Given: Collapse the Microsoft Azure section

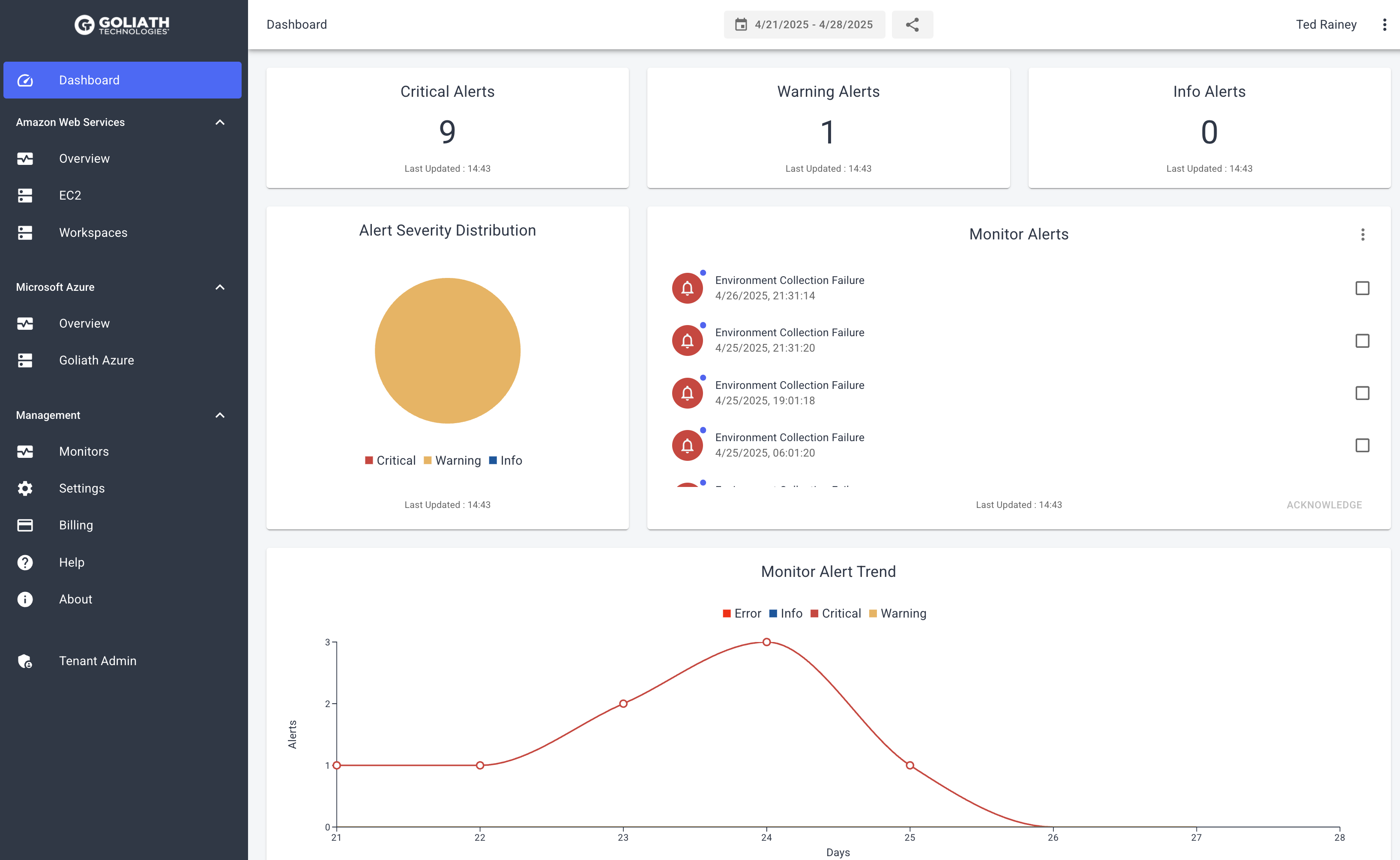Looking at the screenshot, I should (220, 287).
